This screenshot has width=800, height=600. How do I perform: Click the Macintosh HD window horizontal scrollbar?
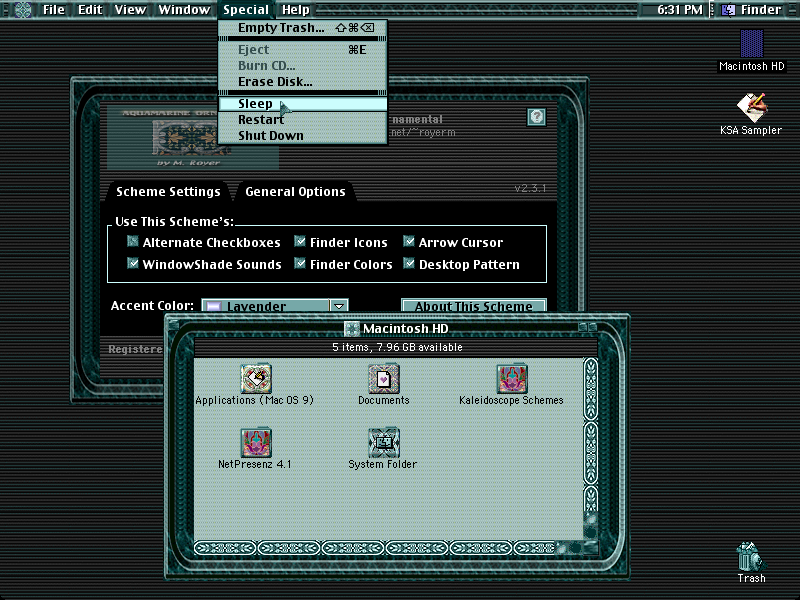[389, 548]
